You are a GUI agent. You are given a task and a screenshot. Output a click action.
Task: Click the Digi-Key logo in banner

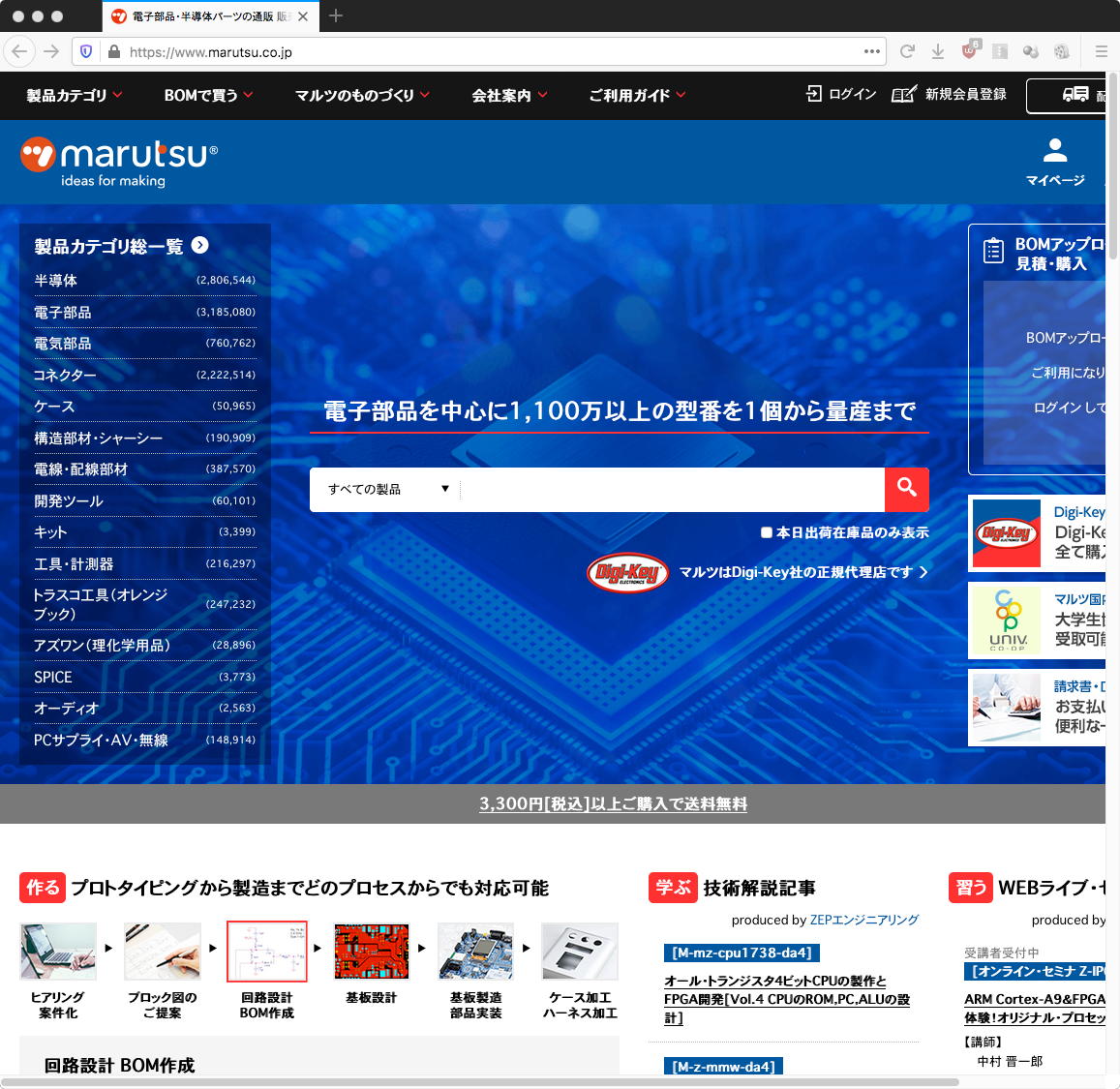tap(627, 572)
